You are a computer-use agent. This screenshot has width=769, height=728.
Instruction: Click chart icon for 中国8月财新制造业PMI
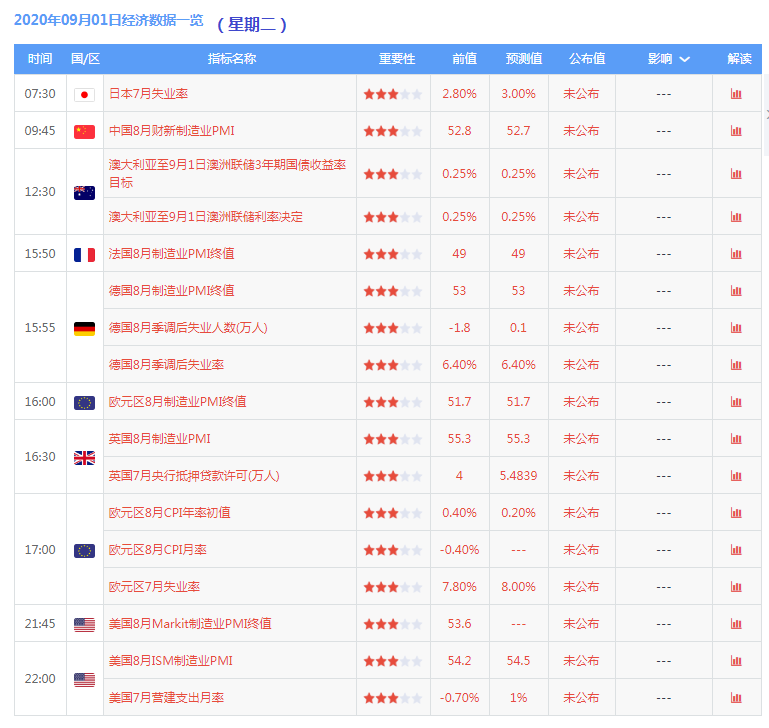[736, 131]
